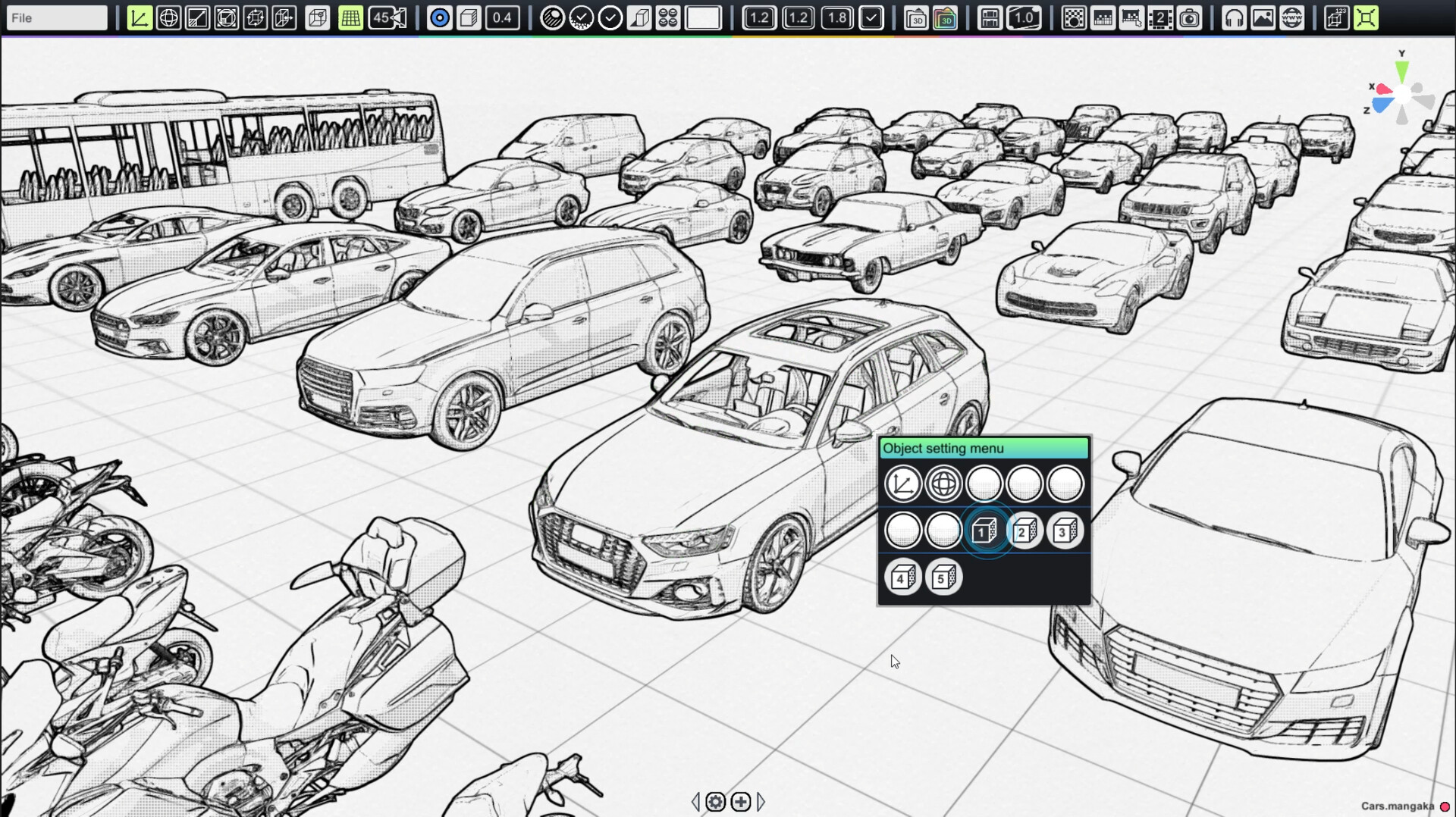Click the headphones icon

pos(1234,17)
